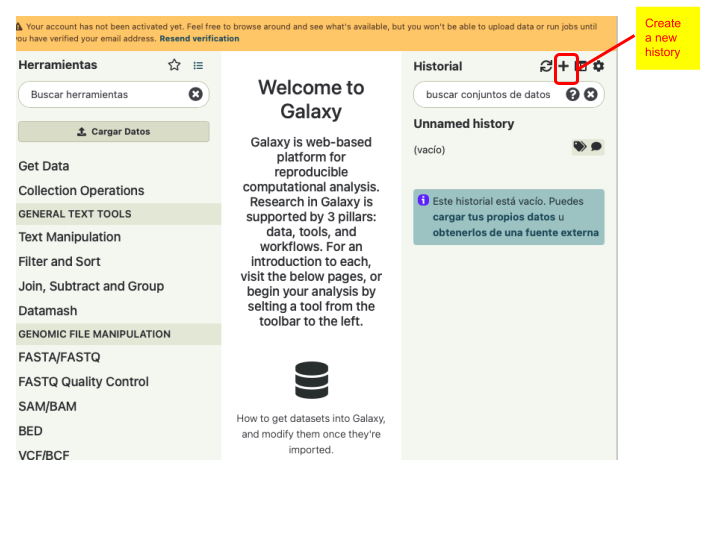Expand the FASTA/FASTQ tool section
The image size is (720, 540).
pyautogui.click(x=59, y=357)
